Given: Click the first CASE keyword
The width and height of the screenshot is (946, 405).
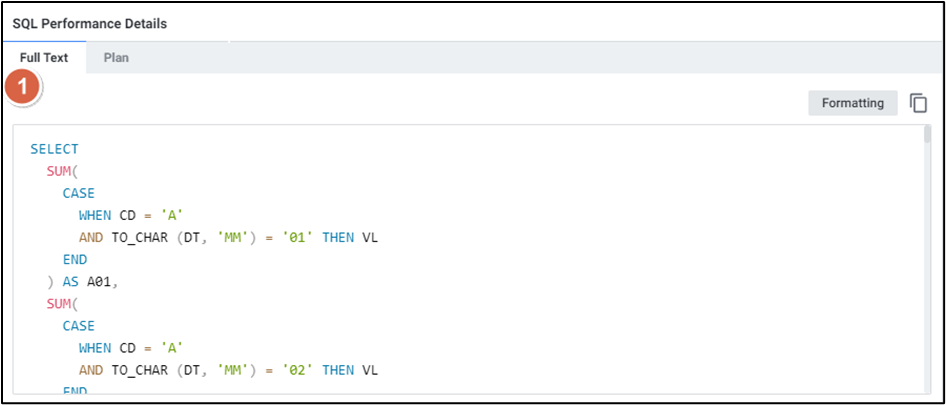Looking at the screenshot, I should click(x=78, y=193).
